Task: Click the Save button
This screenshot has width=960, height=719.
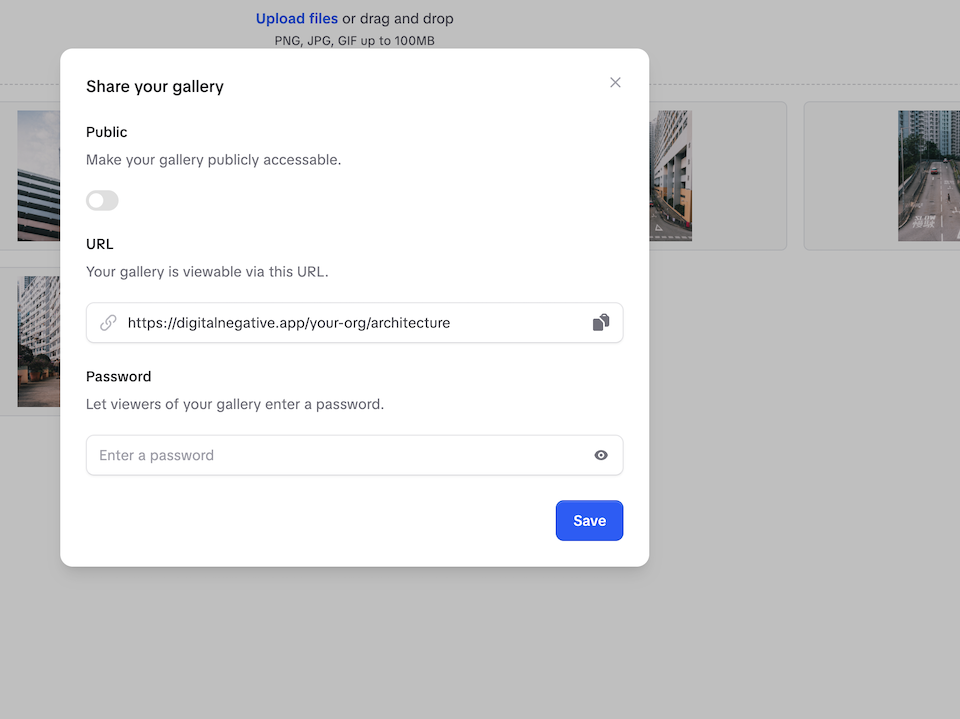Action: pyautogui.click(x=589, y=520)
